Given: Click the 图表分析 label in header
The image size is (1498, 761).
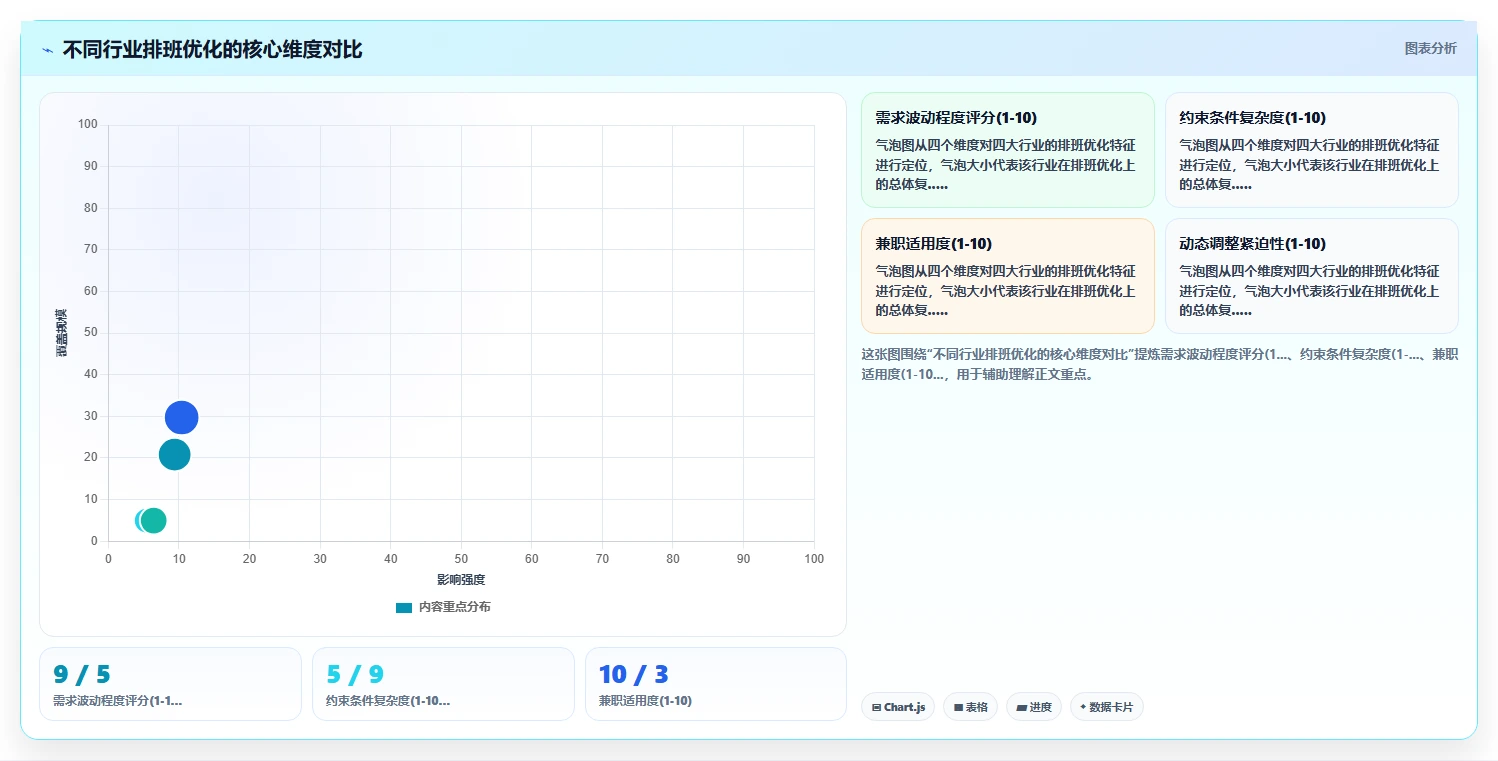Looking at the screenshot, I should coord(1430,48).
